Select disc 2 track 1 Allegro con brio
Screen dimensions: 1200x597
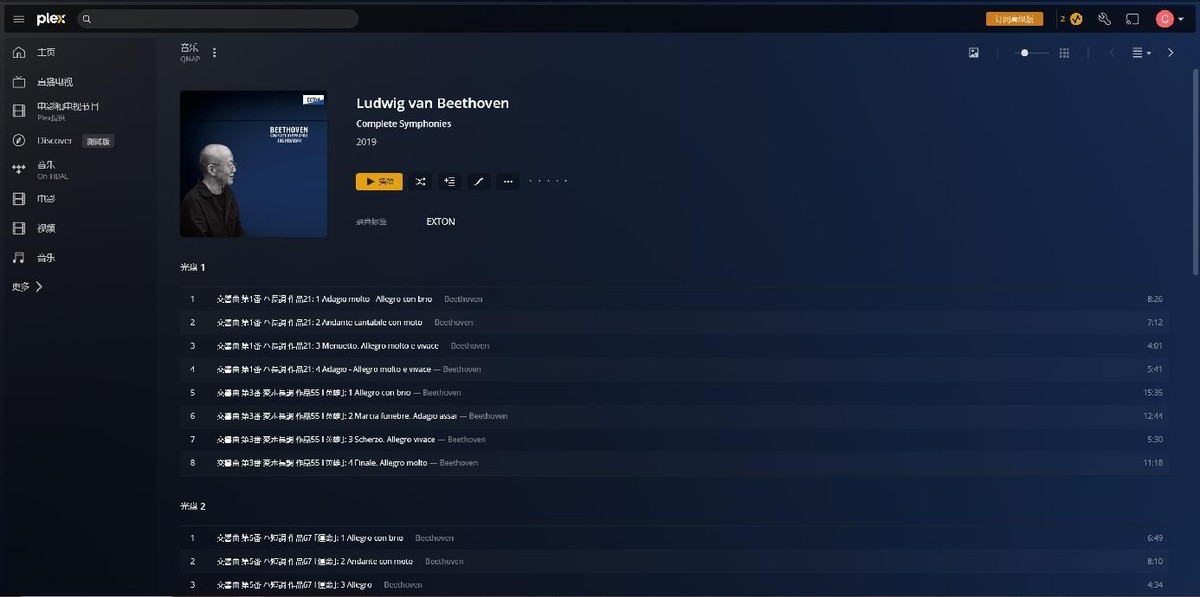[x=674, y=538]
